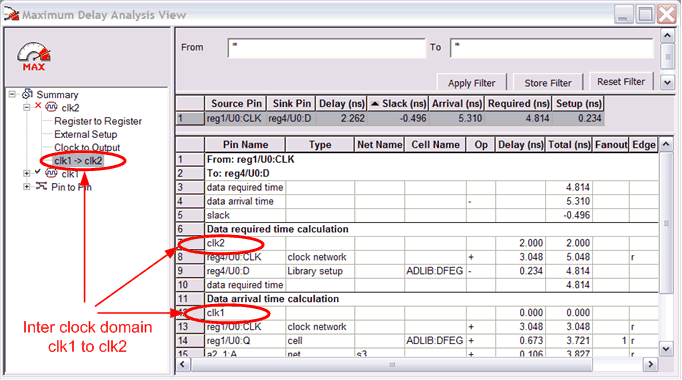Select the Summary tree item

pos(57,94)
